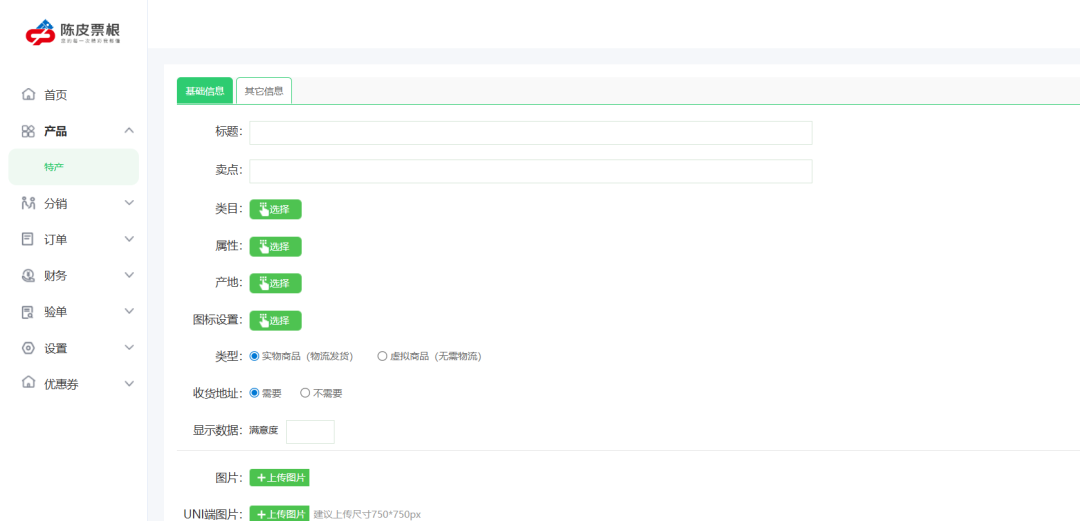Focus the 标题 input field

(530, 133)
